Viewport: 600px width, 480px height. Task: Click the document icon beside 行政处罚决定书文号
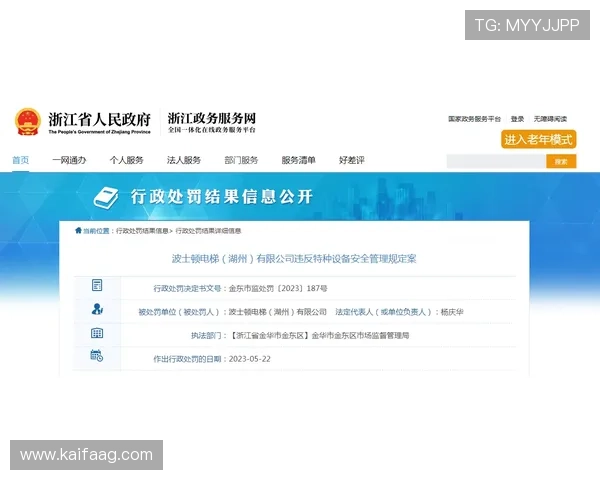(x=97, y=285)
